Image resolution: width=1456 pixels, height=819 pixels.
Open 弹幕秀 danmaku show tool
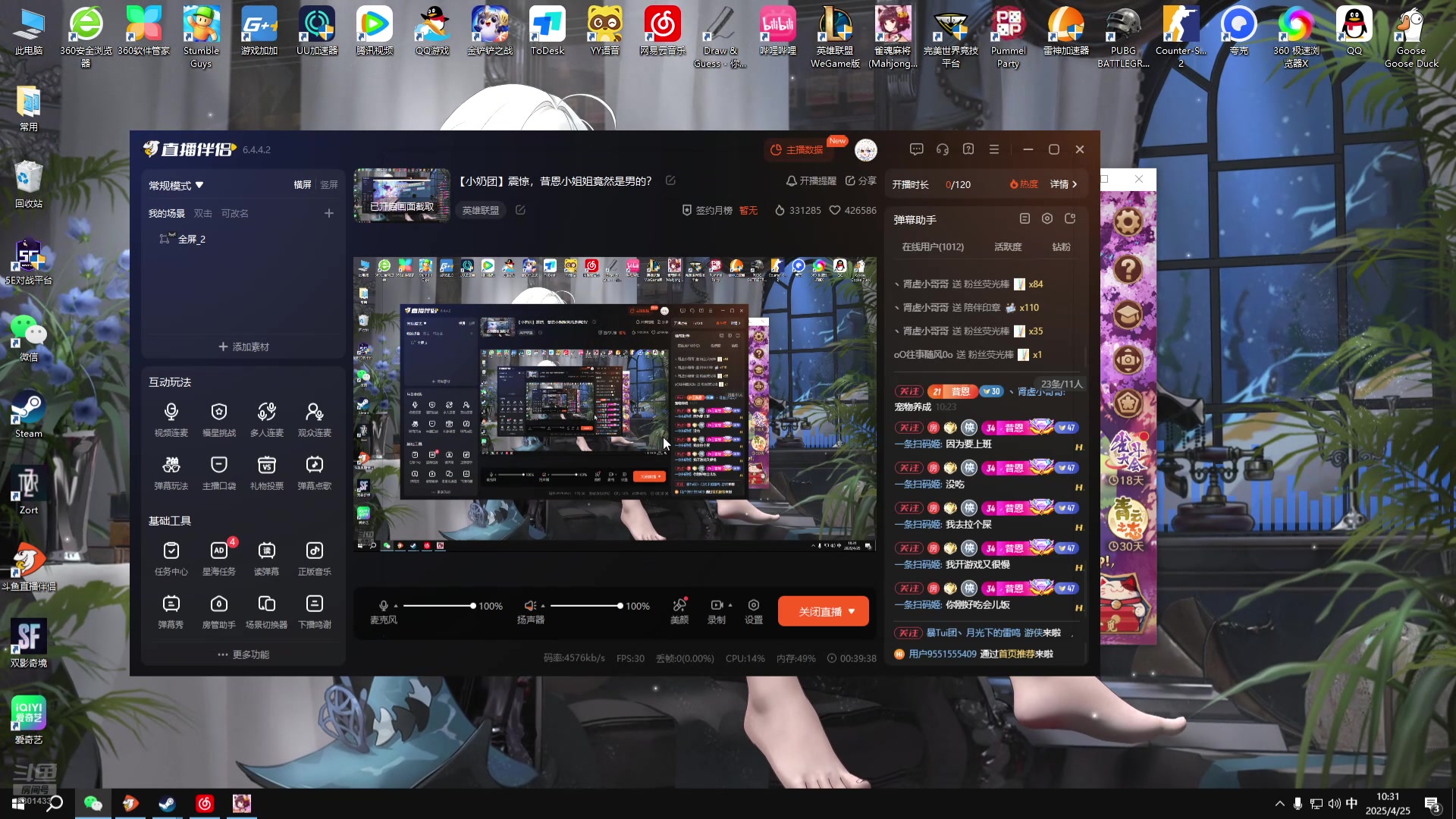pos(171,611)
